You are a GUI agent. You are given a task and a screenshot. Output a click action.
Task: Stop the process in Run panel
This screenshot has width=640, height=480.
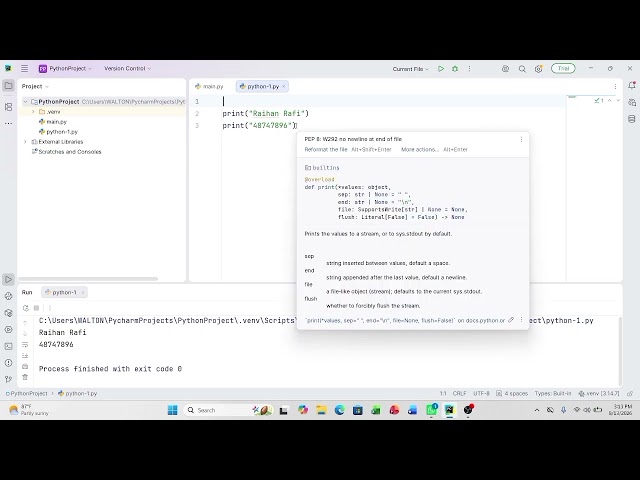(x=36, y=308)
